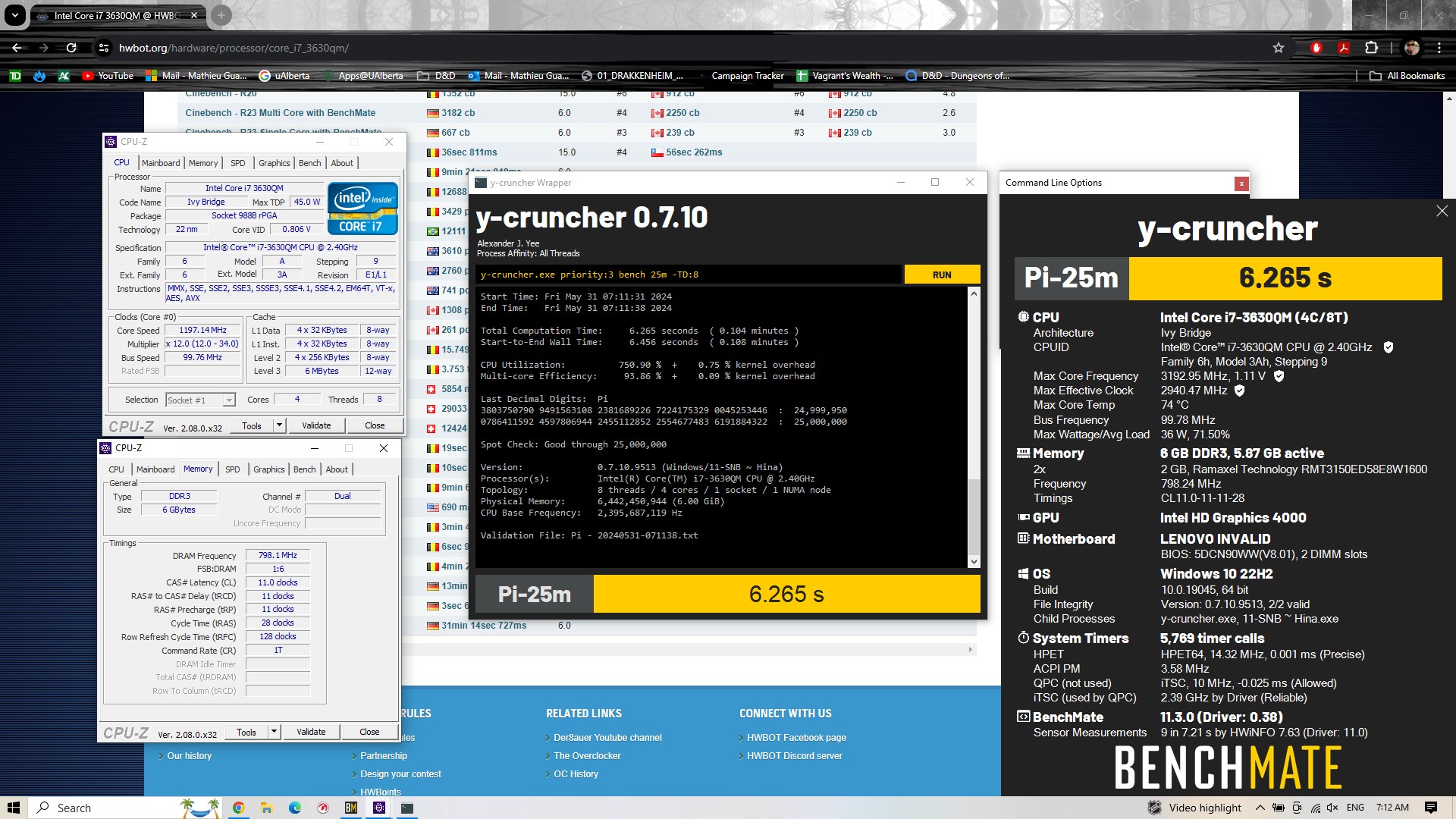Image resolution: width=1456 pixels, height=819 pixels.
Task: Open the D&D bookmarks folder
Action: [436, 76]
